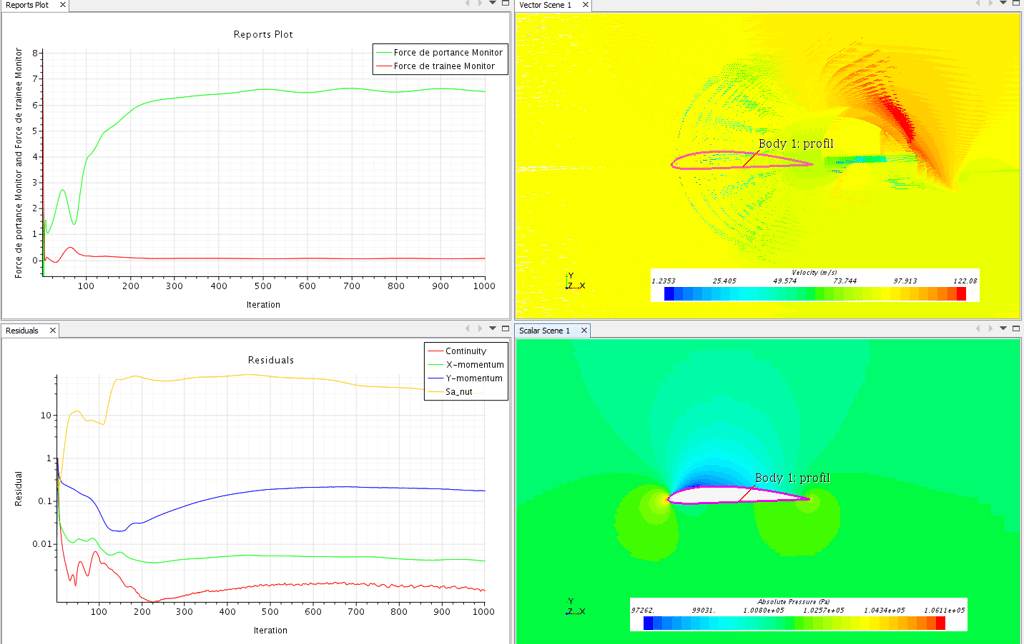
Task: Open tab list dropdown of Residuals panel
Action: tap(492, 328)
